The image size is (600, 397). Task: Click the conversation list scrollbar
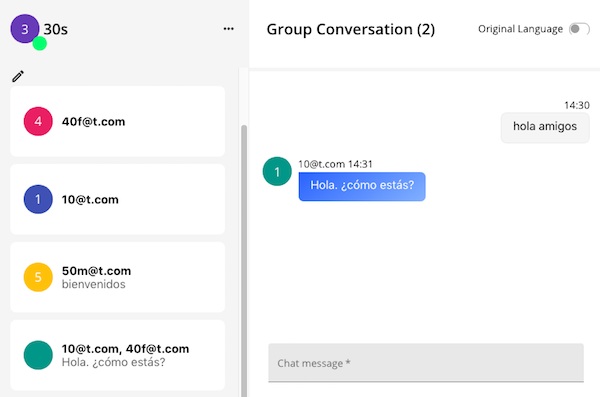pos(244,260)
